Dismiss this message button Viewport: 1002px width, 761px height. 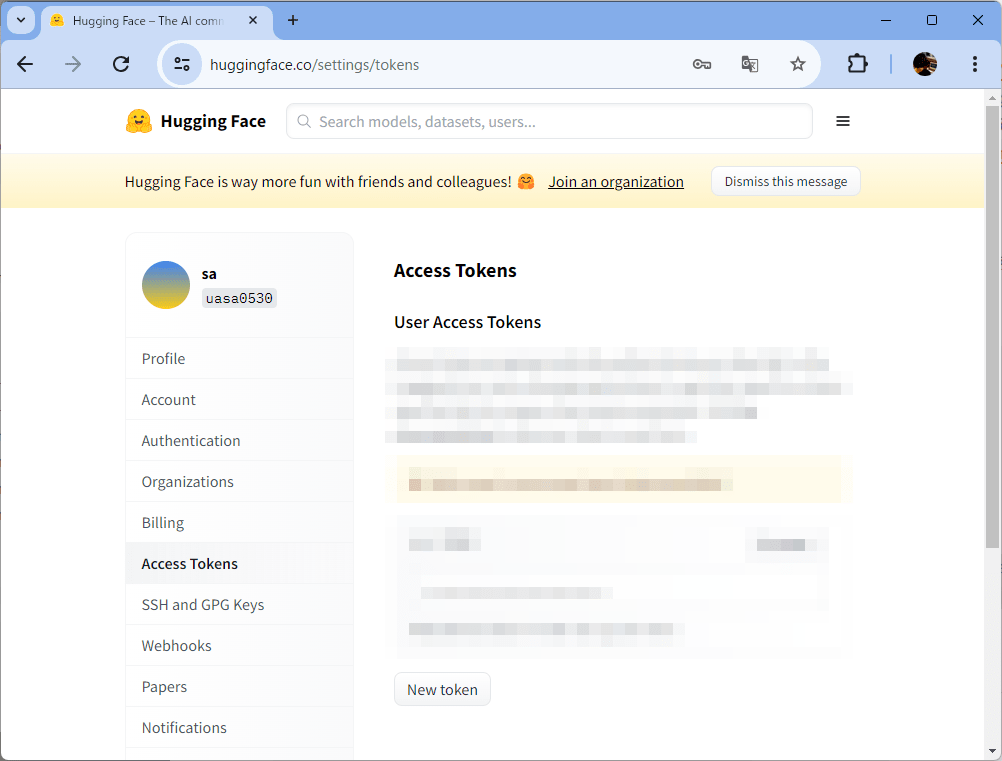pyautogui.click(x=785, y=181)
